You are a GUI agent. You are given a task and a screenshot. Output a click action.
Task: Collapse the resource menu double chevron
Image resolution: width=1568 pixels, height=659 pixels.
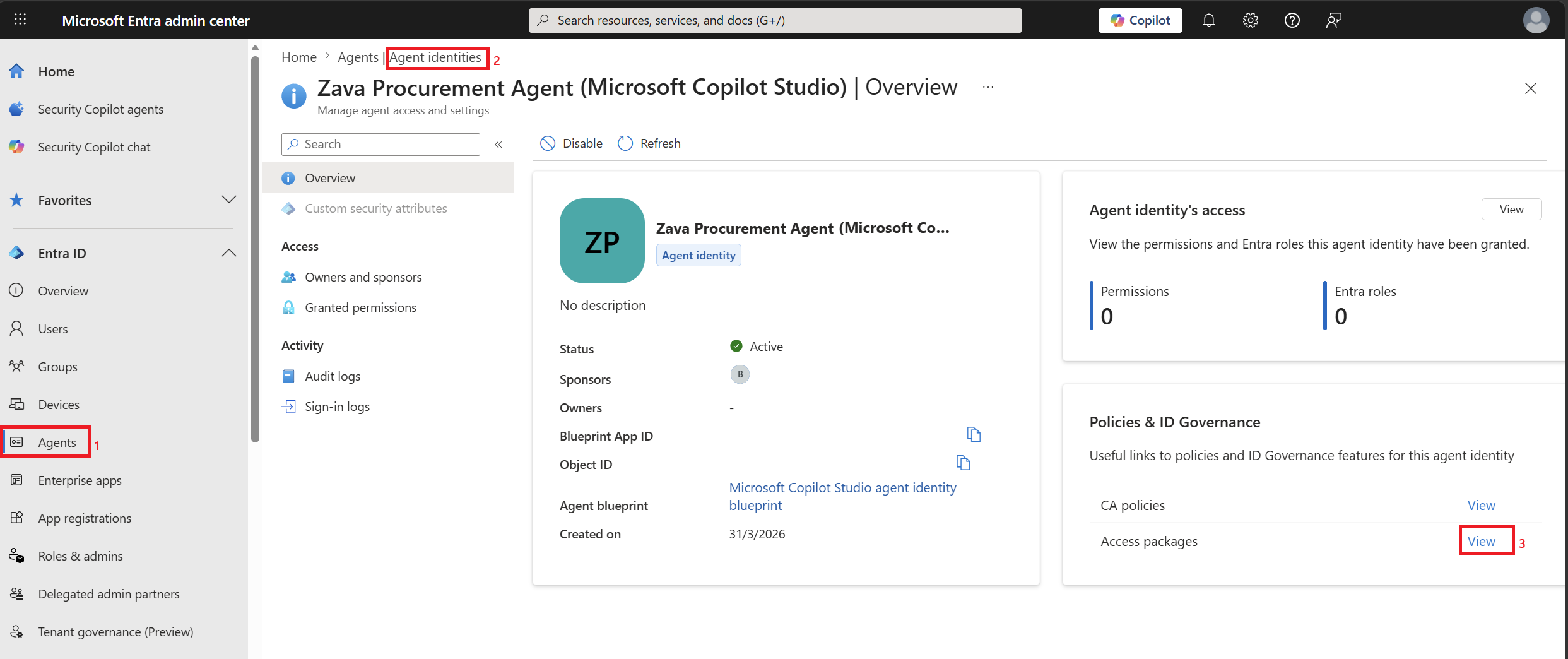[x=498, y=145]
